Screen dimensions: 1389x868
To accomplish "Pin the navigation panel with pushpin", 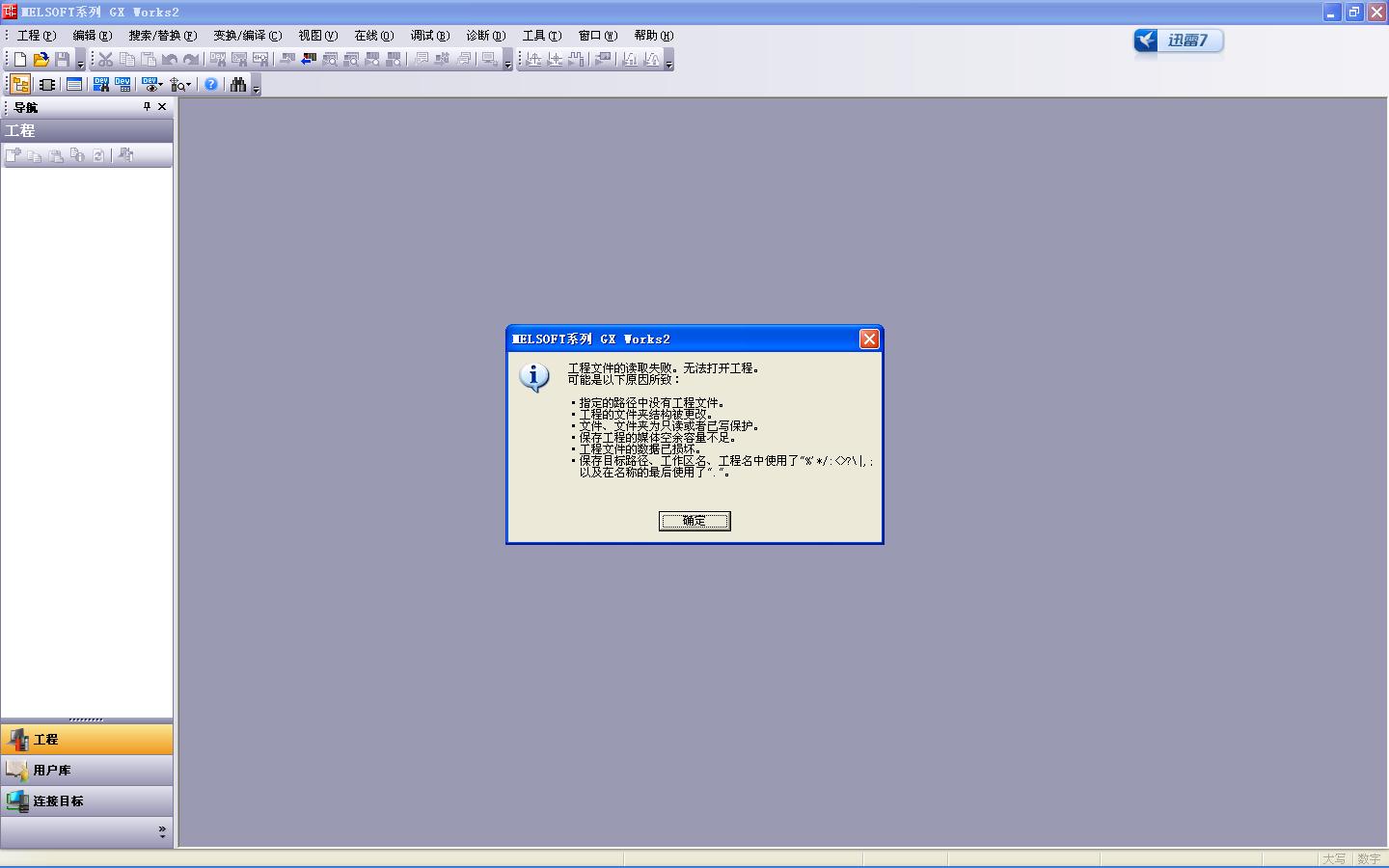I will click(x=147, y=107).
